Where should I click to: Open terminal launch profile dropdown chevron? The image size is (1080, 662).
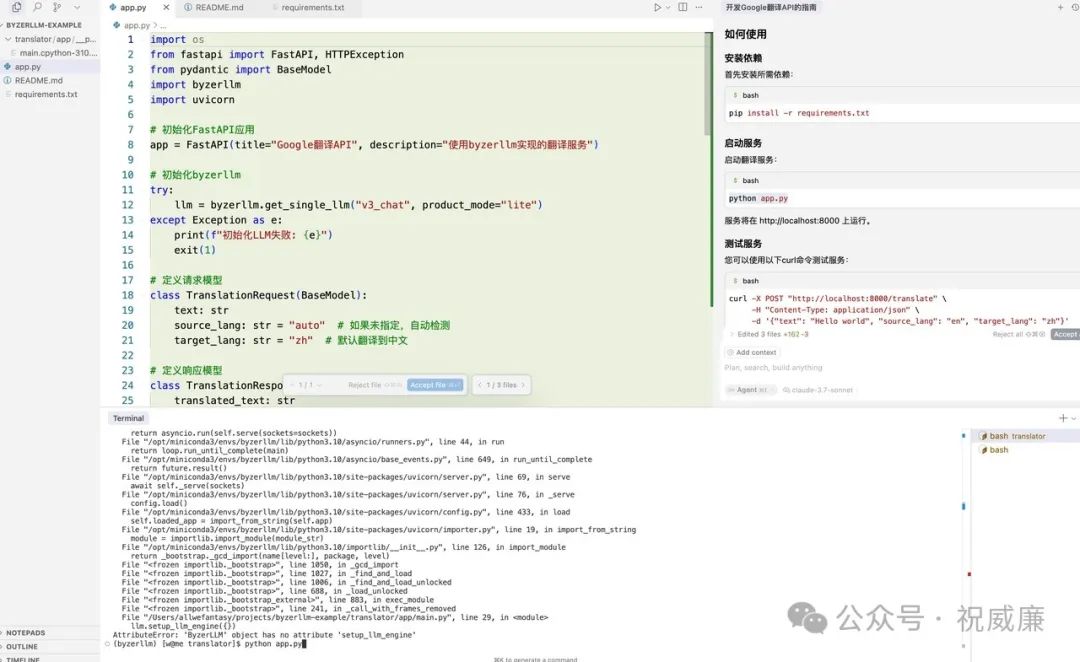(x=1074, y=418)
